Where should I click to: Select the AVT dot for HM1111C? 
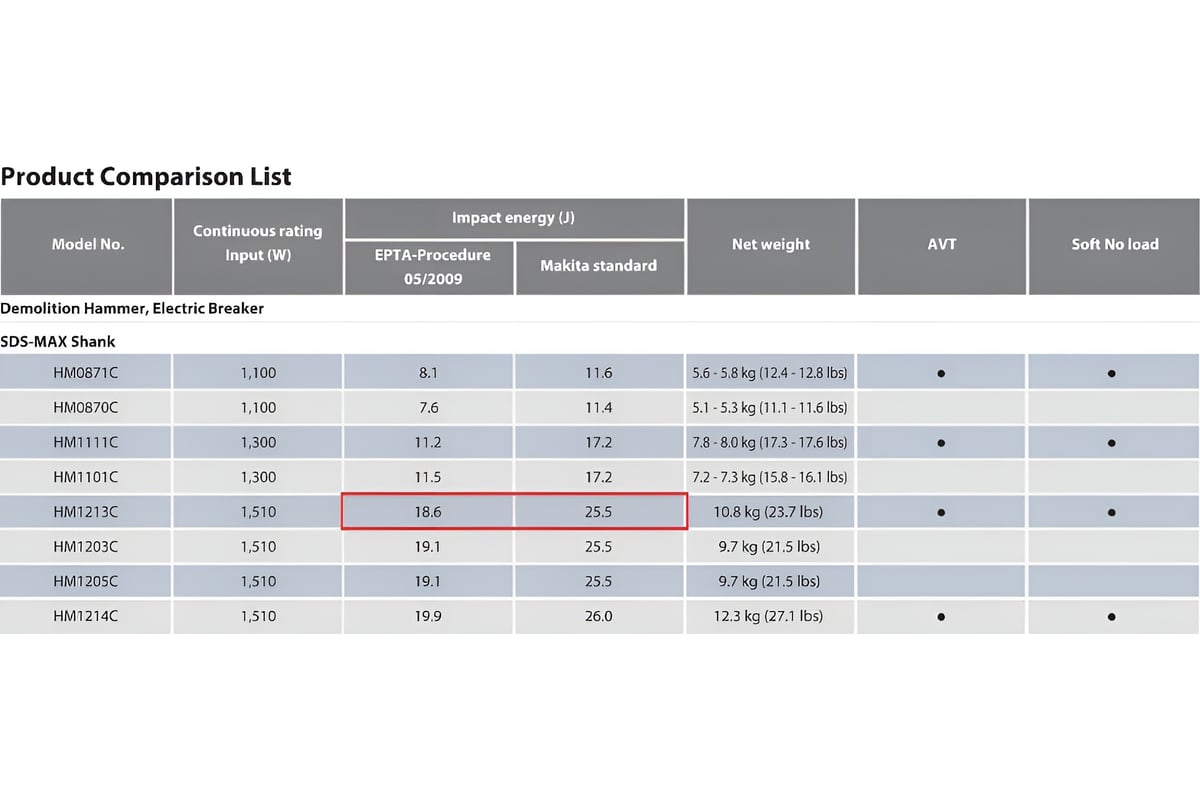coord(942,443)
